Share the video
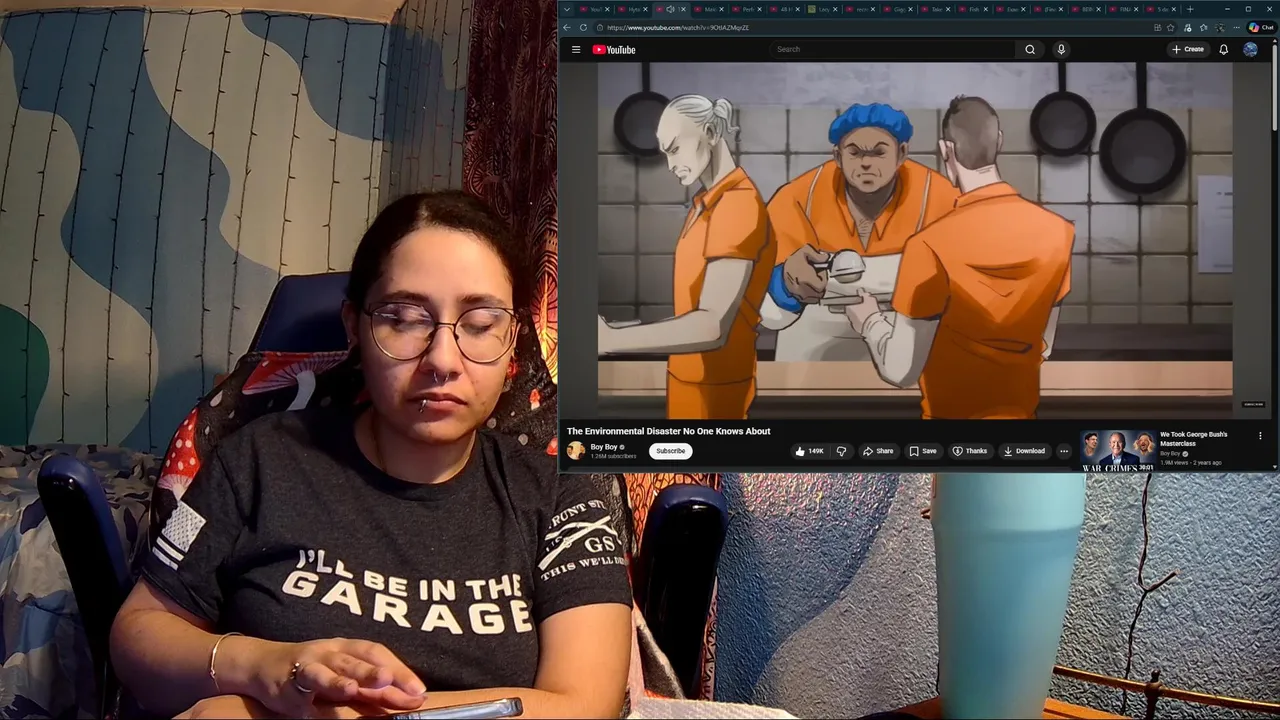The width and height of the screenshot is (1280, 720). coord(878,451)
